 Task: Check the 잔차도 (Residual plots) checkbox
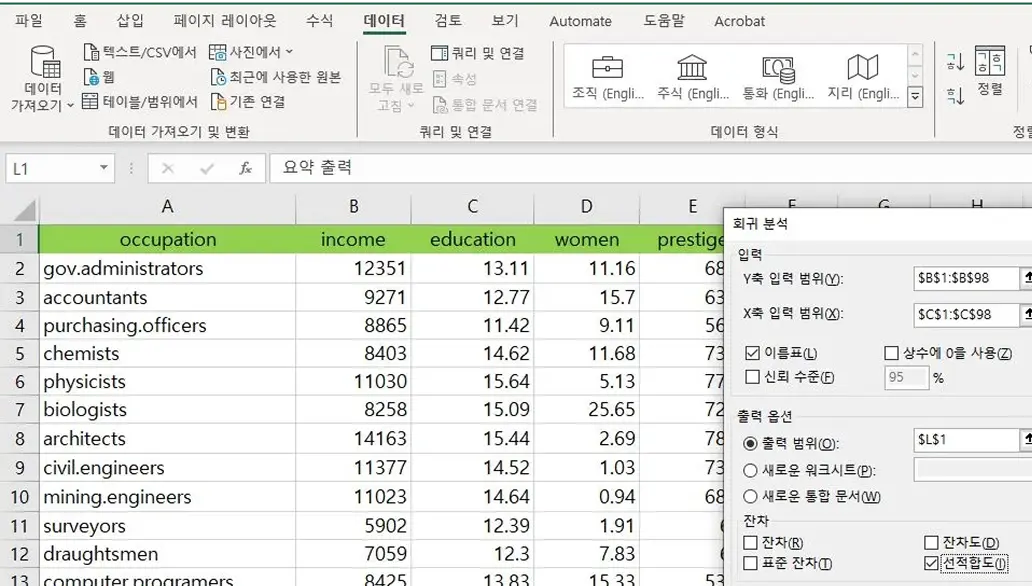click(932, 542)
